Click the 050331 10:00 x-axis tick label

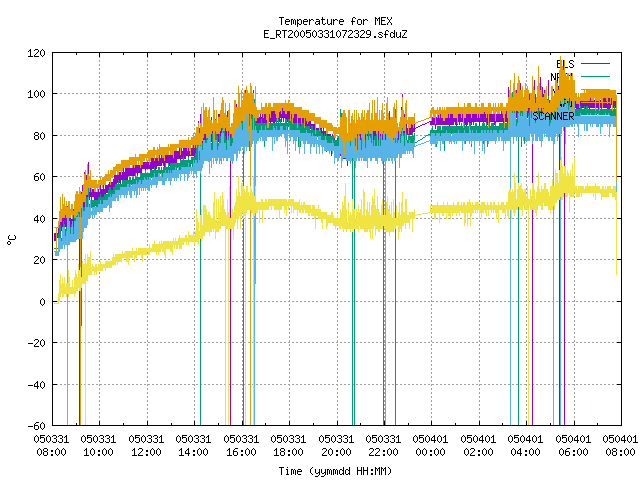pos(98,446)
